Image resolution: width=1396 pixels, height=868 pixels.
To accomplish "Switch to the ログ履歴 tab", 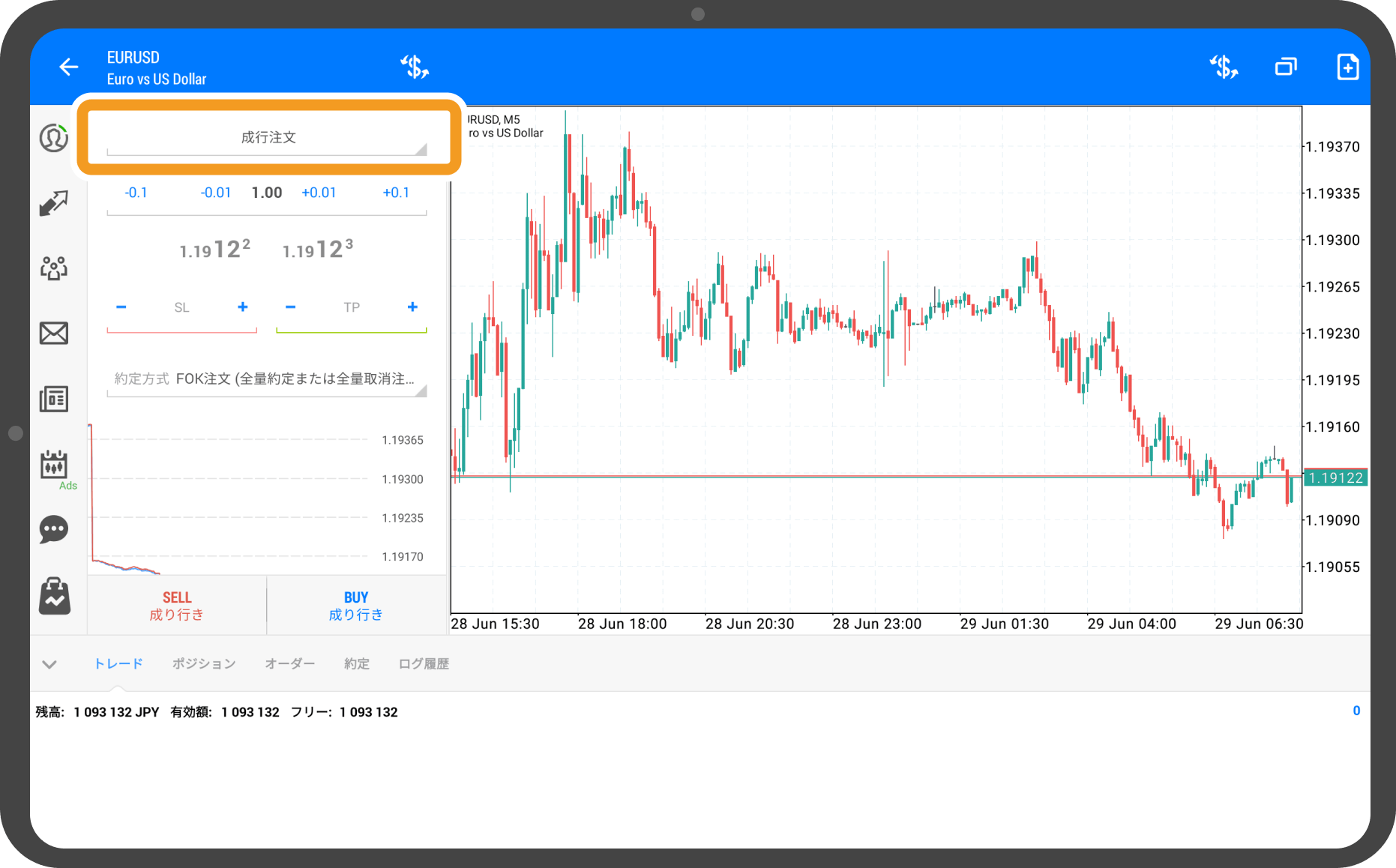I will tap(424, 664).
